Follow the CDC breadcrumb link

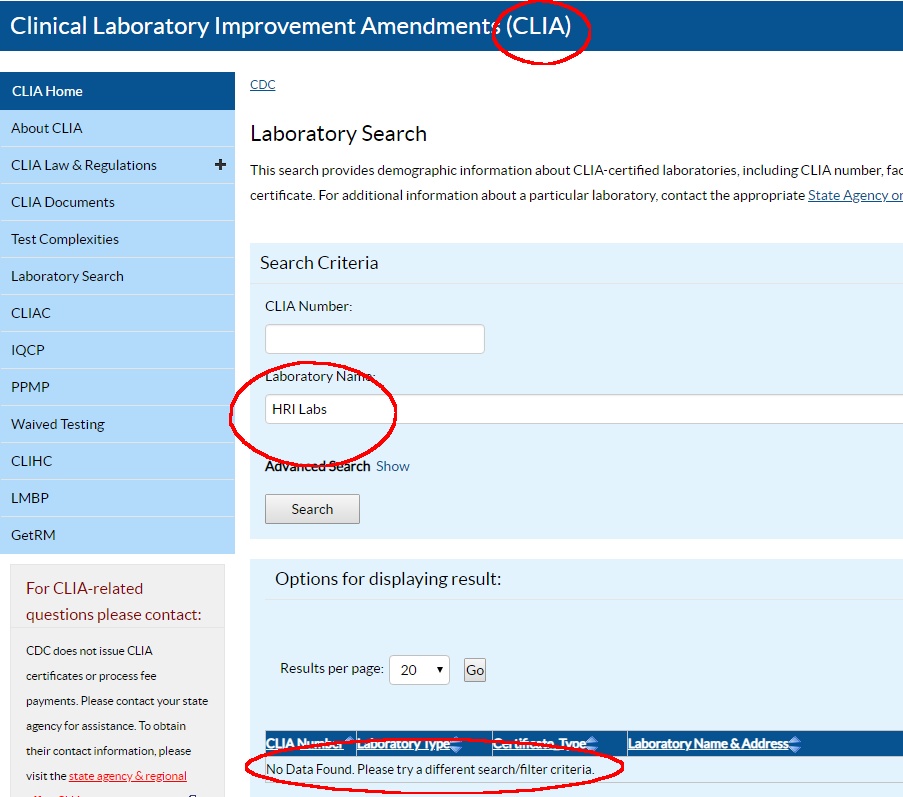(262, 85)
